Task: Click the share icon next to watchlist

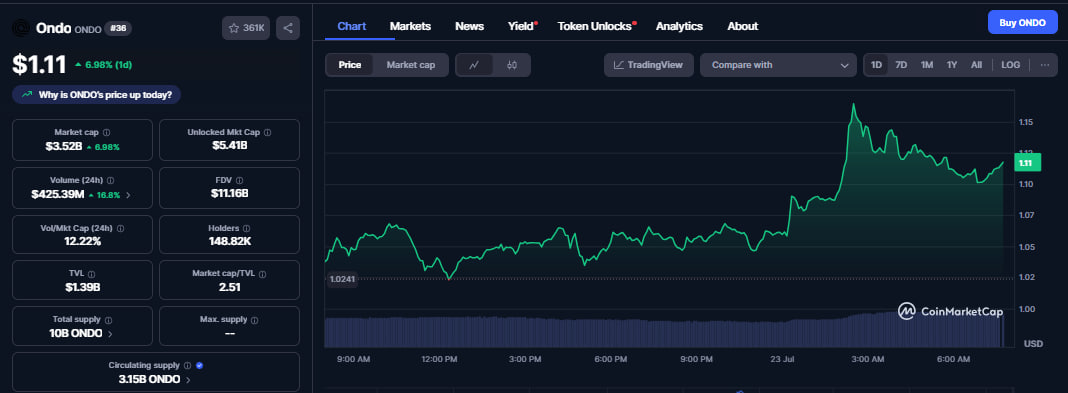Action: [x=288, y=28]
